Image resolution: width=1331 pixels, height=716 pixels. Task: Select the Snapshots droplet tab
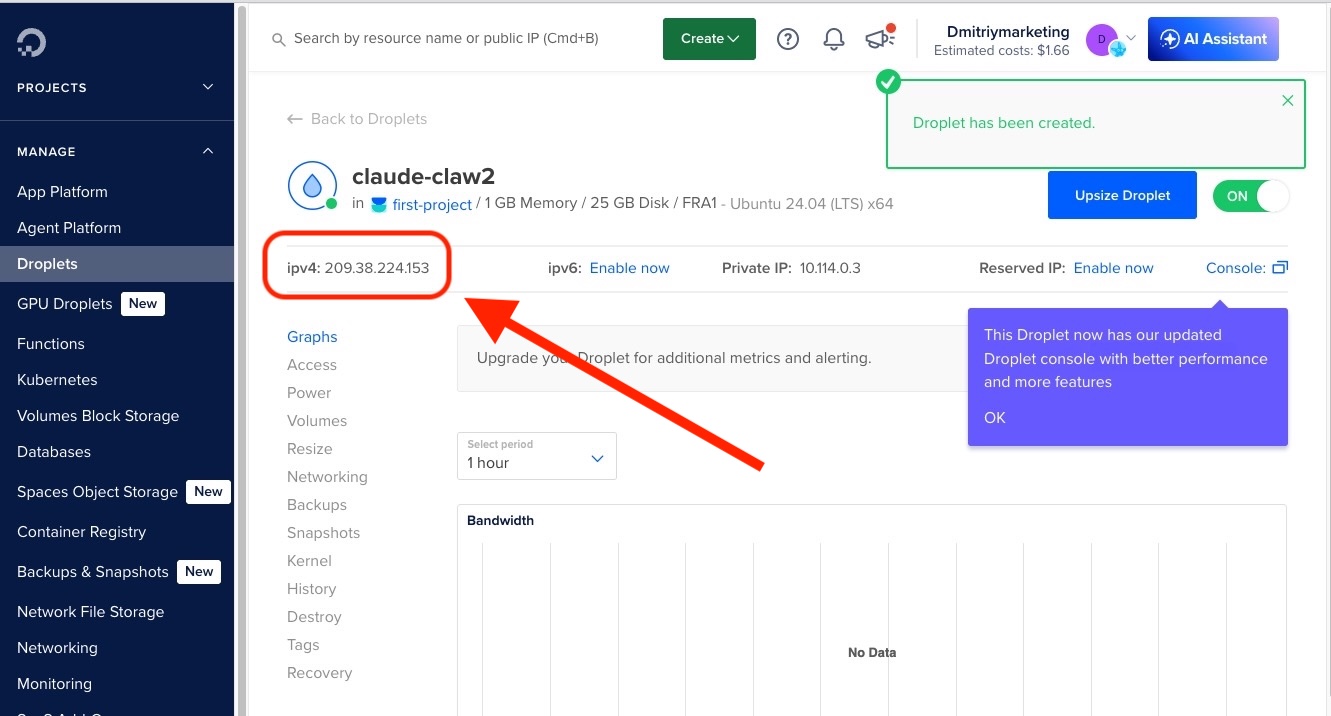(x=323, y=533)
